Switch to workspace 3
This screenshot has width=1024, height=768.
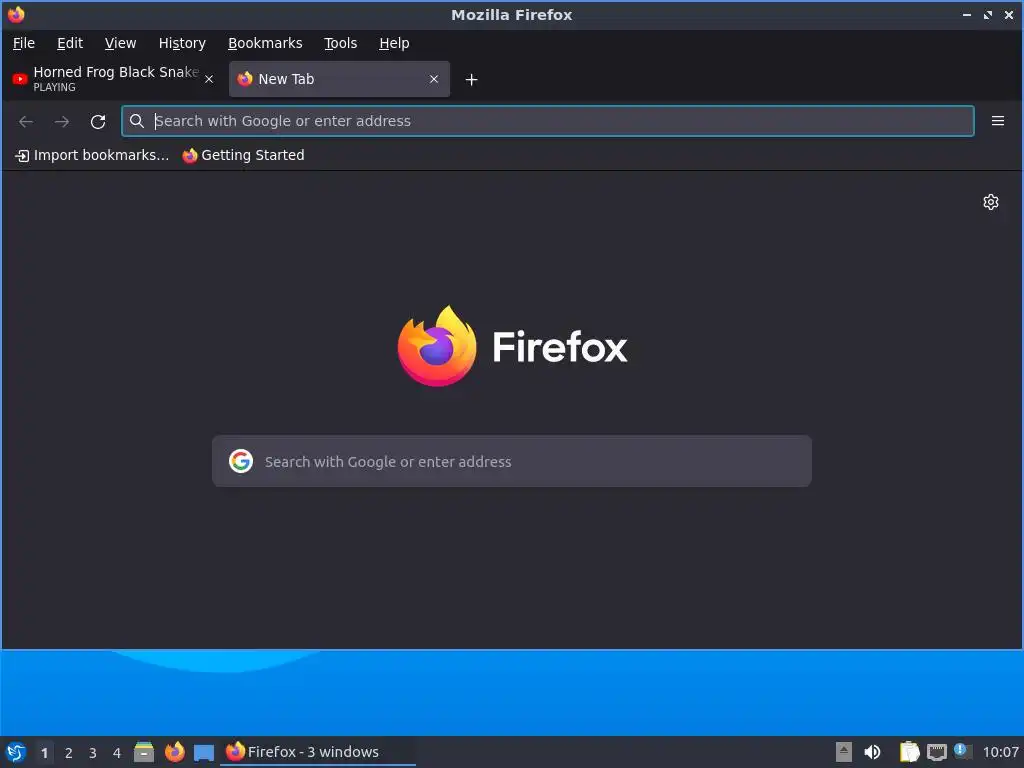coord(93,753)
